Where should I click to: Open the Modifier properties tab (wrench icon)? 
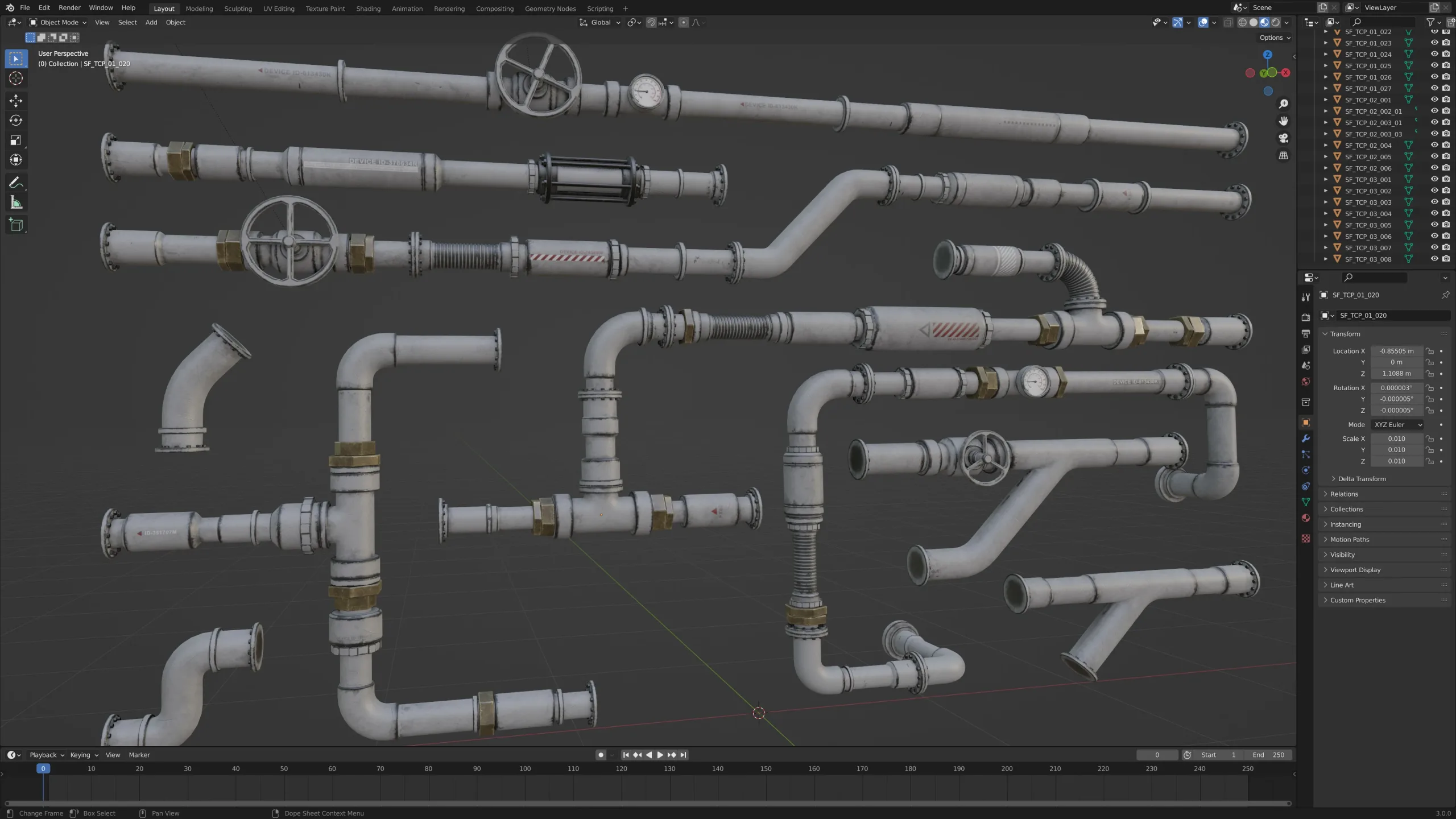[x=1305, y=439]
